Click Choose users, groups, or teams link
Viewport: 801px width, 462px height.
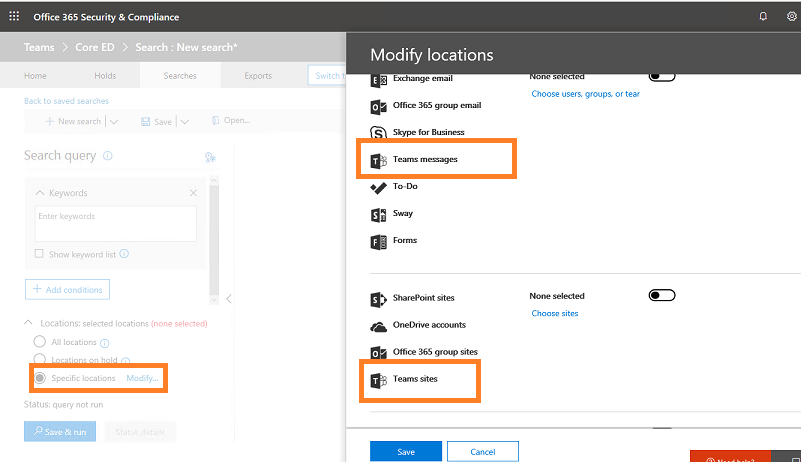[585, 94]
